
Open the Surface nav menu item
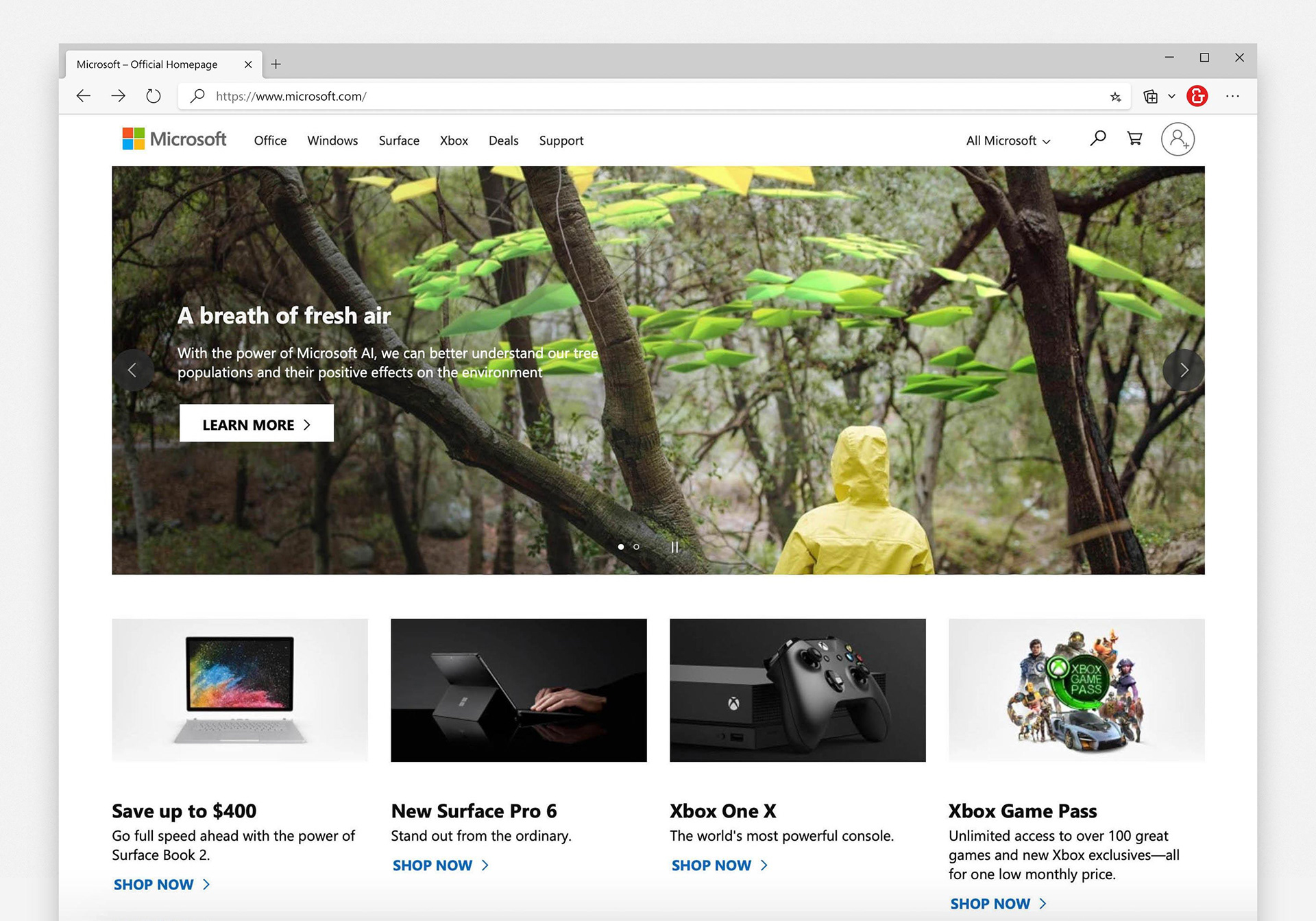pos(399,141)
